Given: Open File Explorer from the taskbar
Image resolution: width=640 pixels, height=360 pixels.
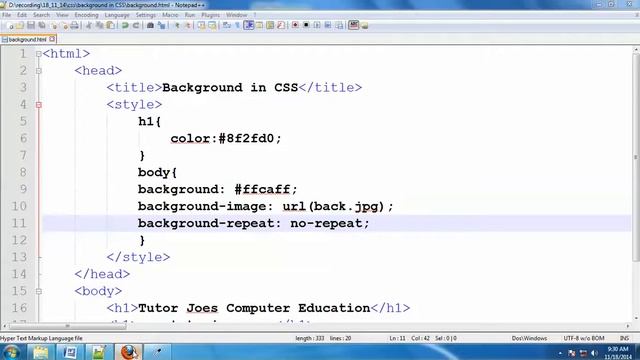Looking at the screenshot, I should (40, 352).
